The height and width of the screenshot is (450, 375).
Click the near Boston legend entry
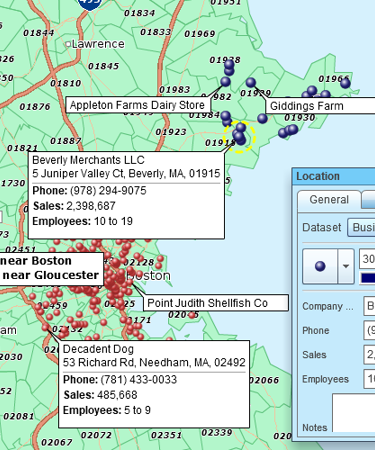click(x=35, y=261)
